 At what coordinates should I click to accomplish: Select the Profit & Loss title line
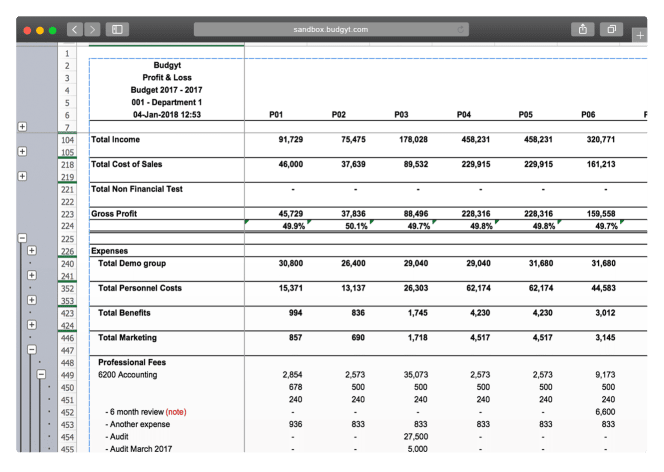coord(167,77)
